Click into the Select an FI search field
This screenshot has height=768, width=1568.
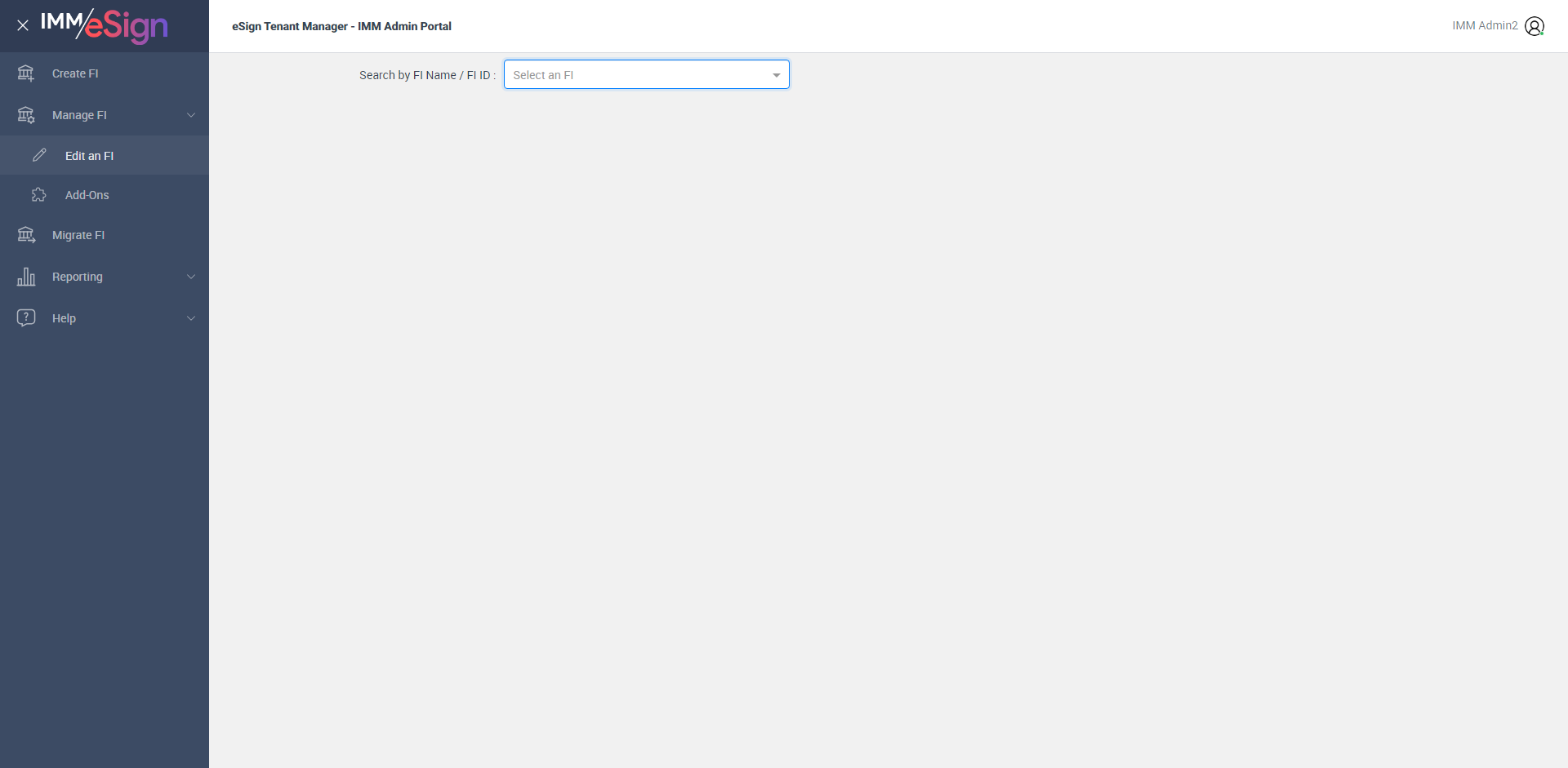point(647,74)
